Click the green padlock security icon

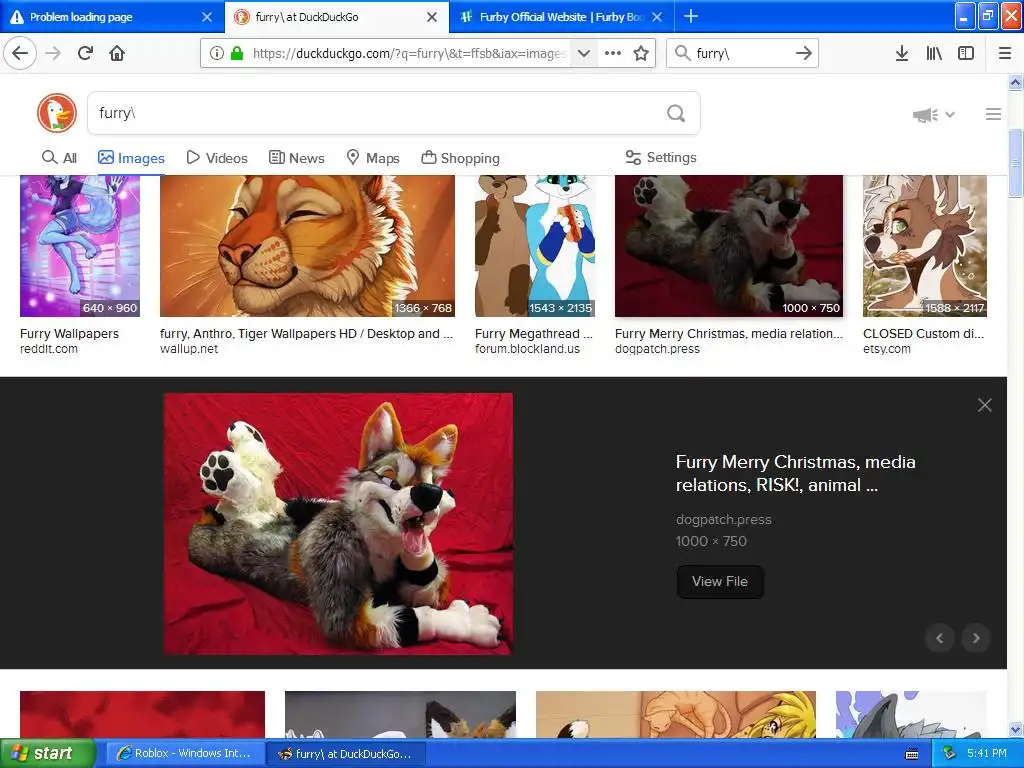click(237, 53)
